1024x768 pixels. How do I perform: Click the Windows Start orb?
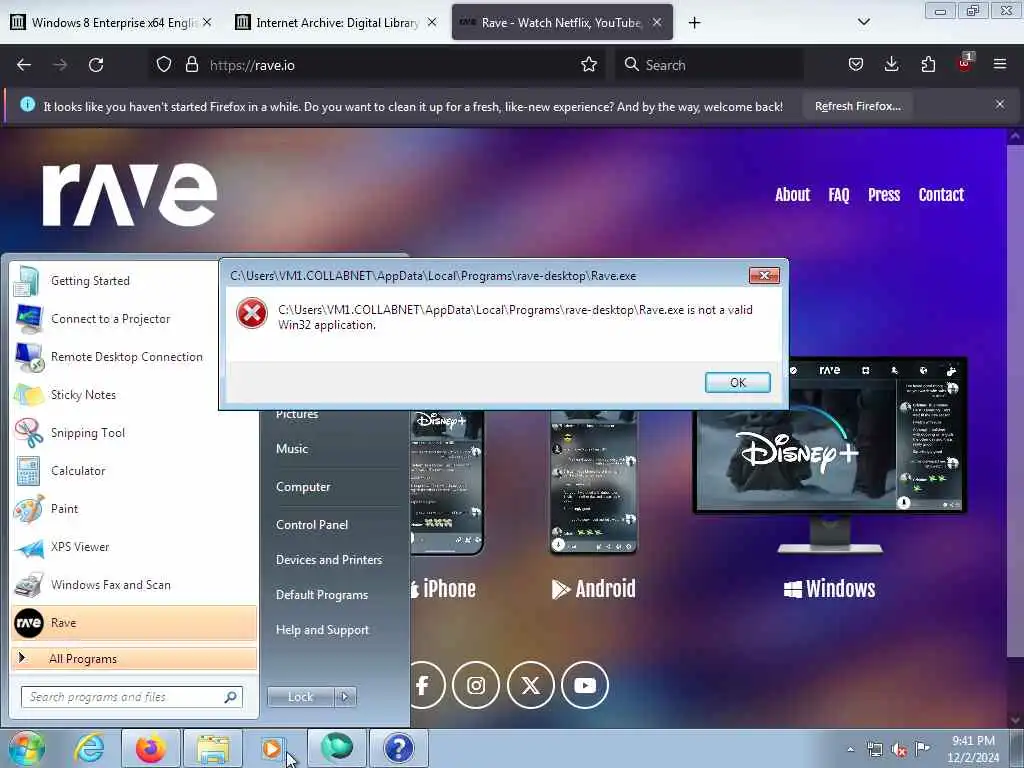coord(26,748)
